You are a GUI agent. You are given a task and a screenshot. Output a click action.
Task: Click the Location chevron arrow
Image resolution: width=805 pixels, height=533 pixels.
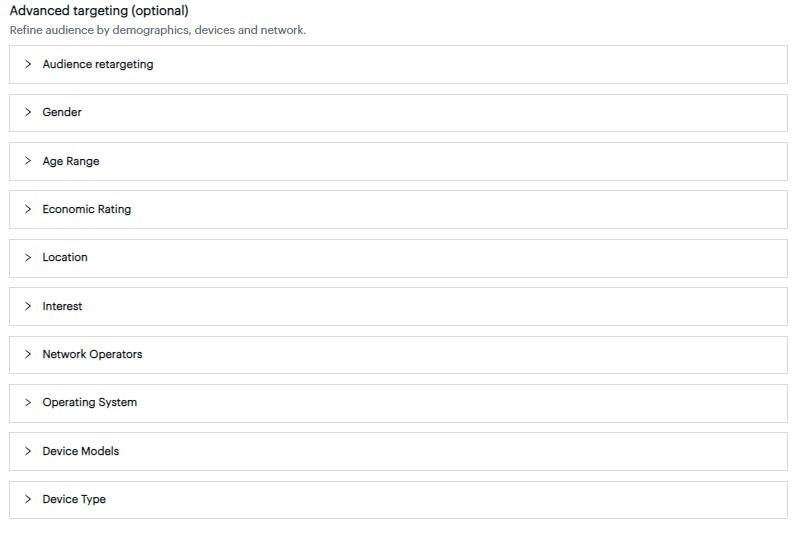pyautogui.click(x=28, y=257)
